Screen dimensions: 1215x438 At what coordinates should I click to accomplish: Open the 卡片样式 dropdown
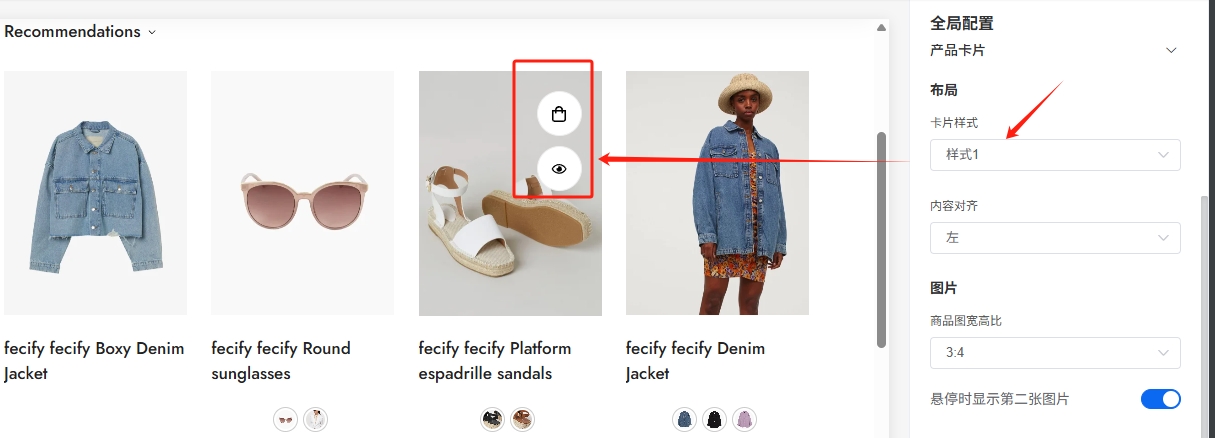coord(1054,155)
